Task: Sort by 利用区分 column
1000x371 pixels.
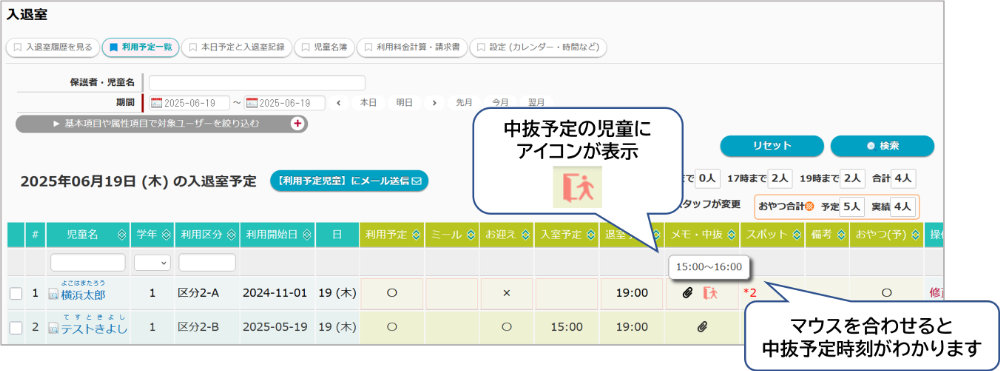Action: click(231, 235)
